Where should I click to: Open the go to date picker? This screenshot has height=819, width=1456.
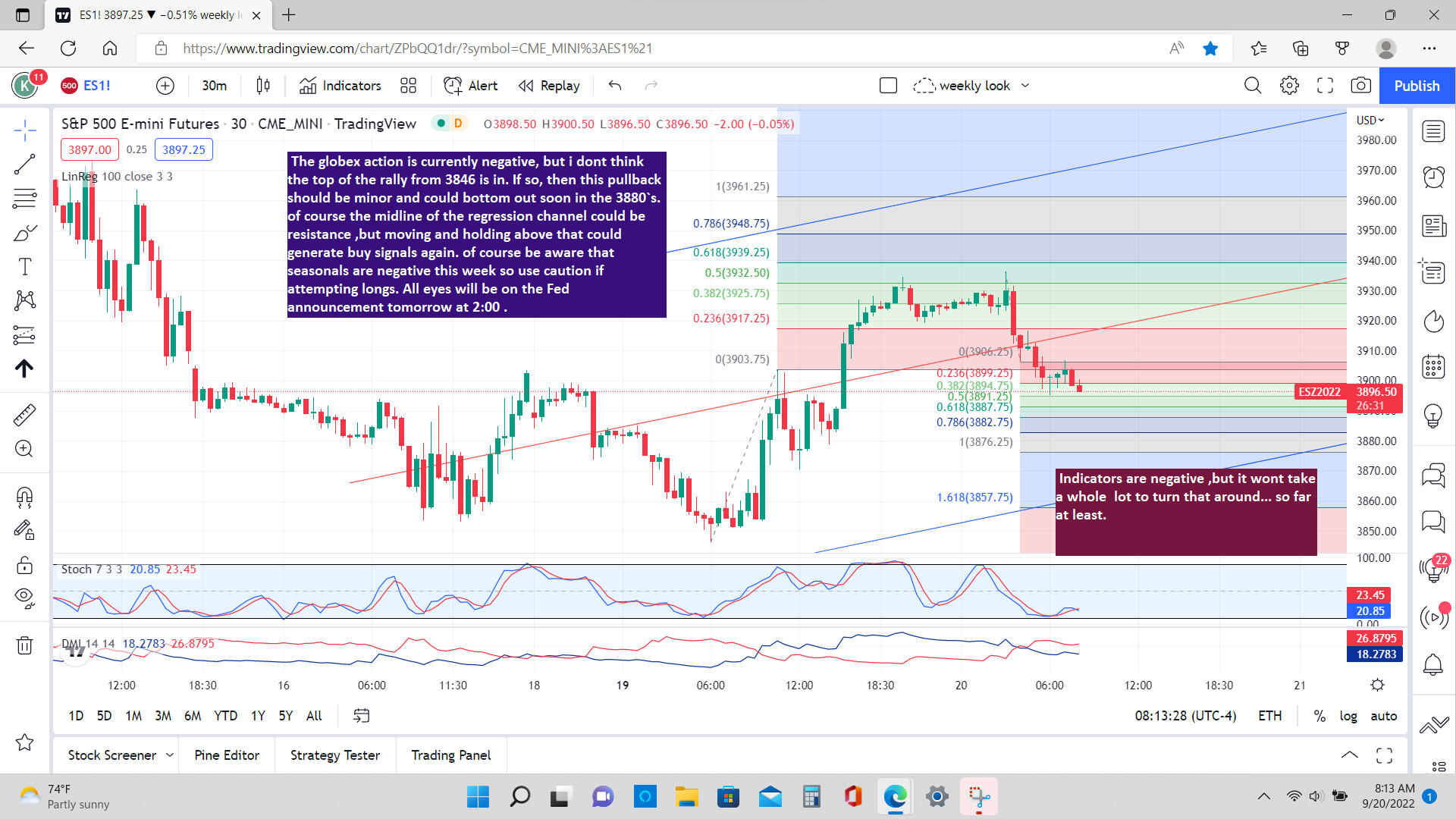click(x=362, y=716)
